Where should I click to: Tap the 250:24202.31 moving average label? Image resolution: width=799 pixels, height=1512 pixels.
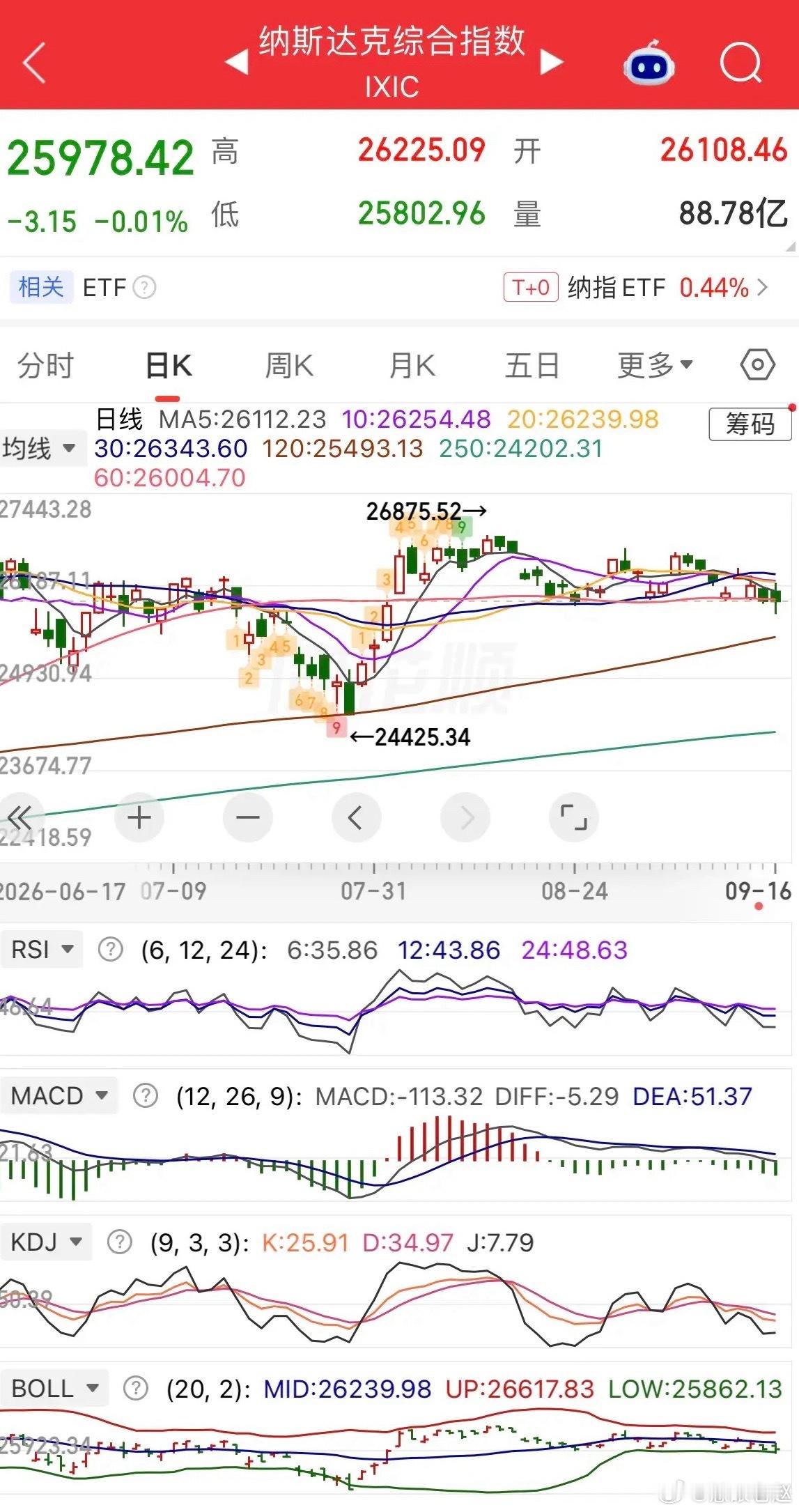tap(521, 449)
